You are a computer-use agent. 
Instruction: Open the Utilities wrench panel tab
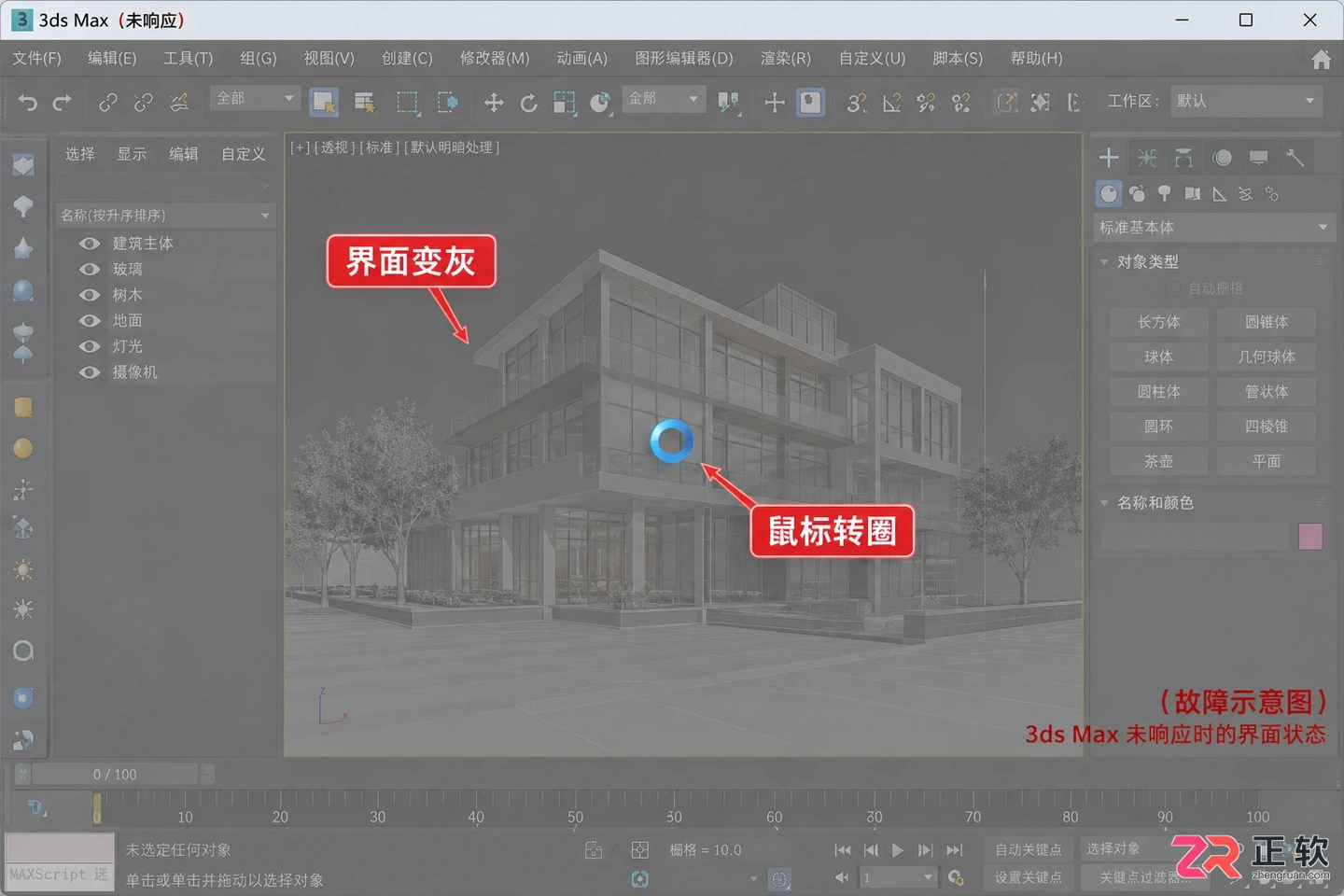[x=1295, y=158]
